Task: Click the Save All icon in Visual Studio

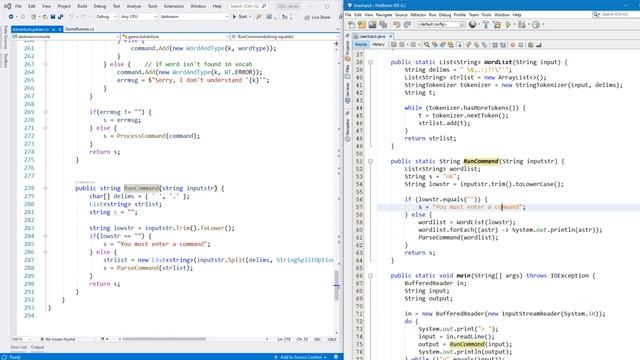Action: click(60, 17)
